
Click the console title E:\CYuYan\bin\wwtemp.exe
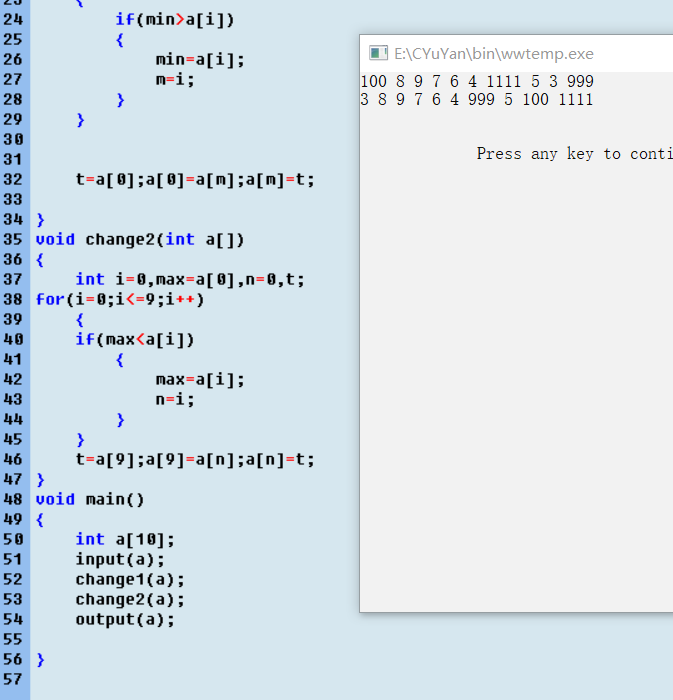(x=494, y=54)
